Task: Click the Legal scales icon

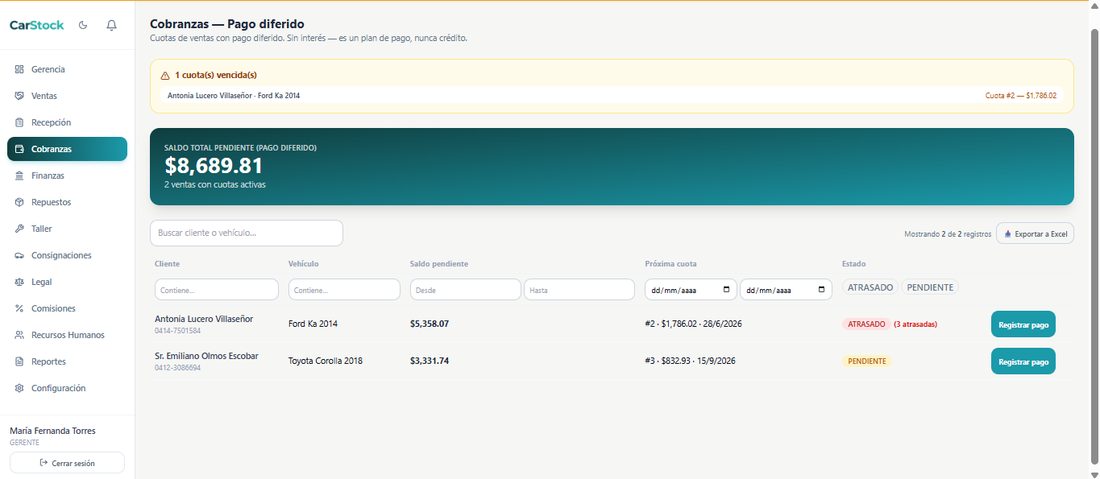Action: pyautogui.click(x=20, y=282)
